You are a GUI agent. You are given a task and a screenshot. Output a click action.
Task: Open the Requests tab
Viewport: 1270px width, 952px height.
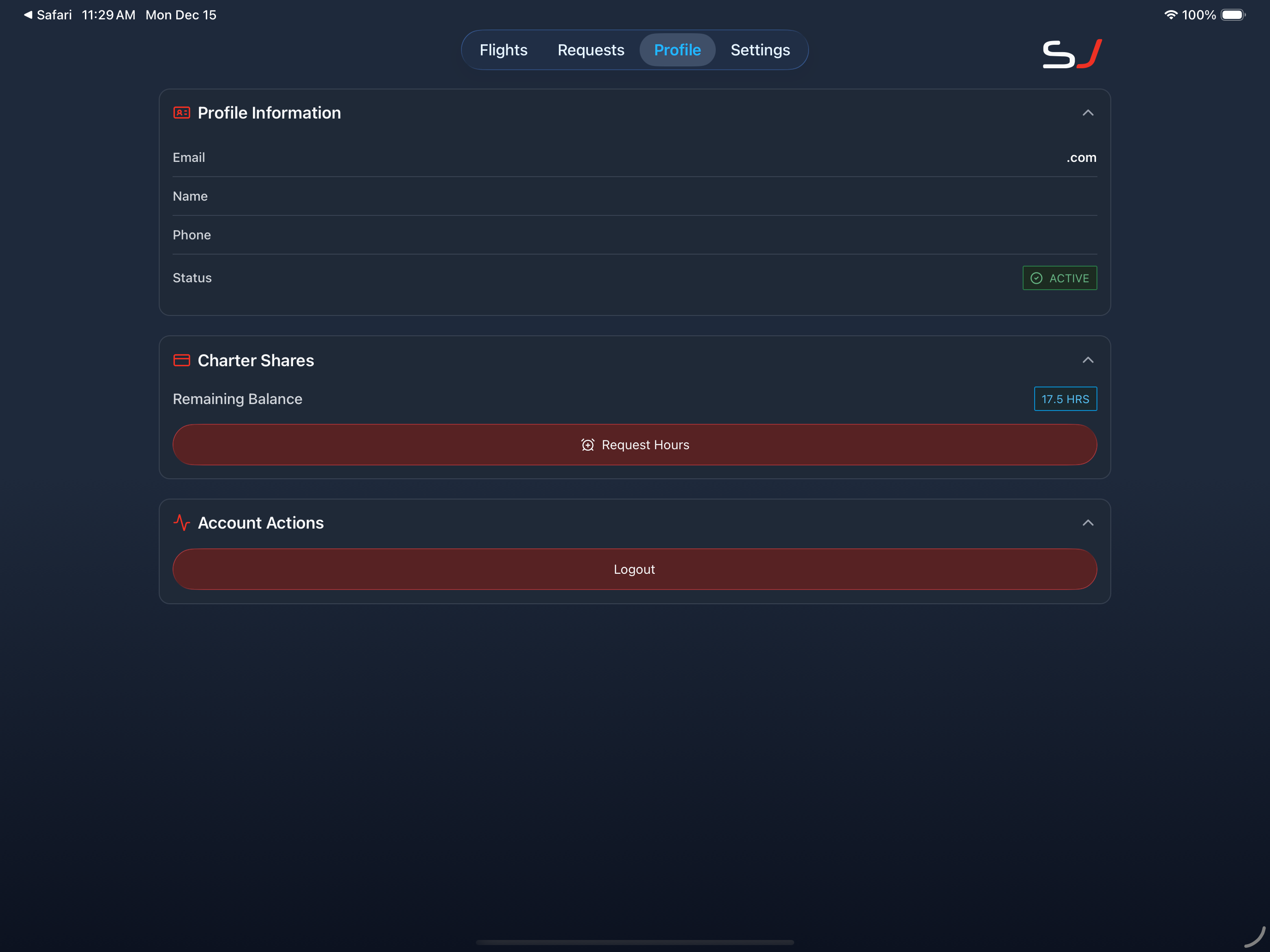pyautogui.click(x=591, y=50)
